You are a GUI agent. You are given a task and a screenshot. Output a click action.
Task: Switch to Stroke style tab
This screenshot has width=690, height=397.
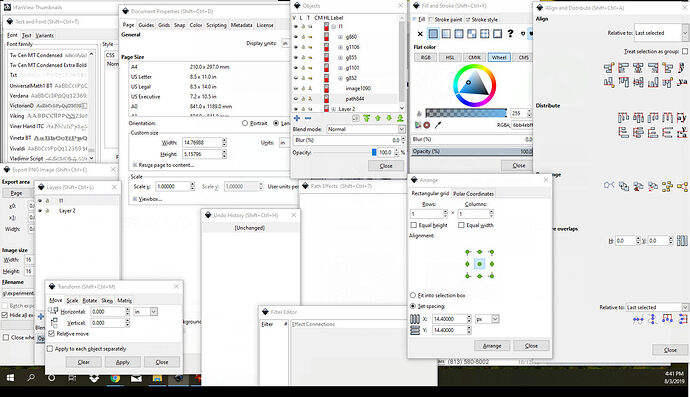(482, 19)
